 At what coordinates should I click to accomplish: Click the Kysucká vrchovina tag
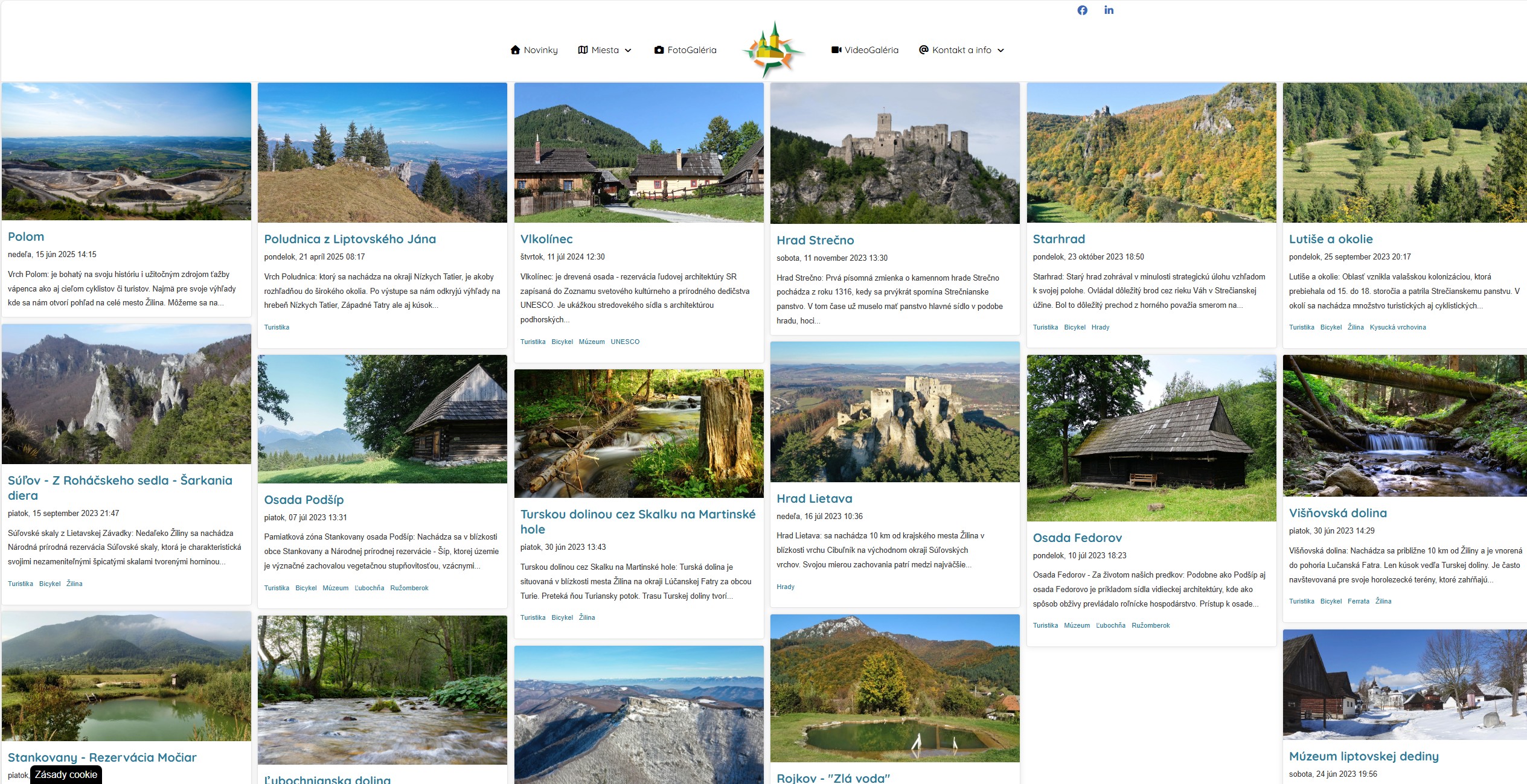(x=1397, y=327)
